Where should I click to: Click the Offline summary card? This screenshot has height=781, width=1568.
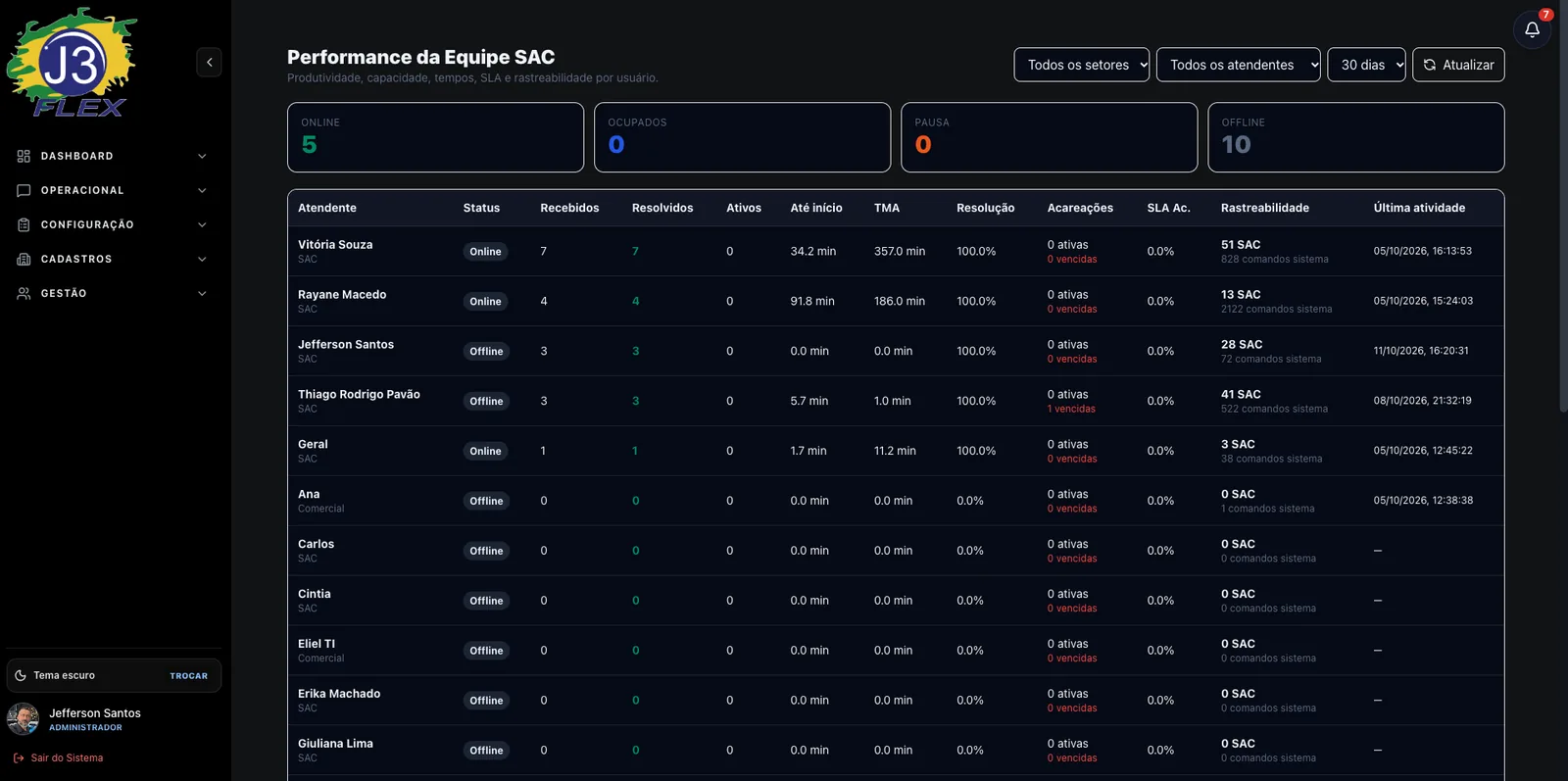tap(1356, 137)
